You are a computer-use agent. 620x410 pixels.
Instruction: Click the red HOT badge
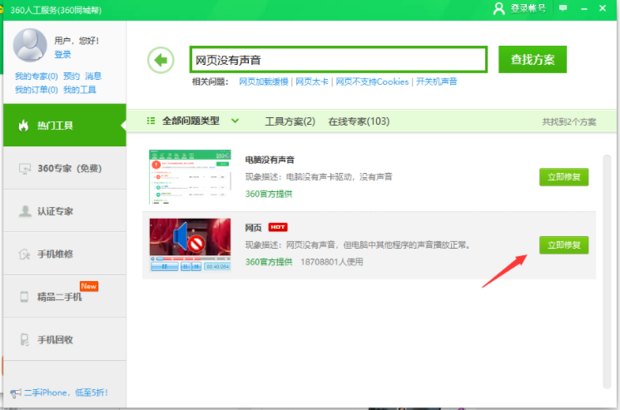[278, 227]
